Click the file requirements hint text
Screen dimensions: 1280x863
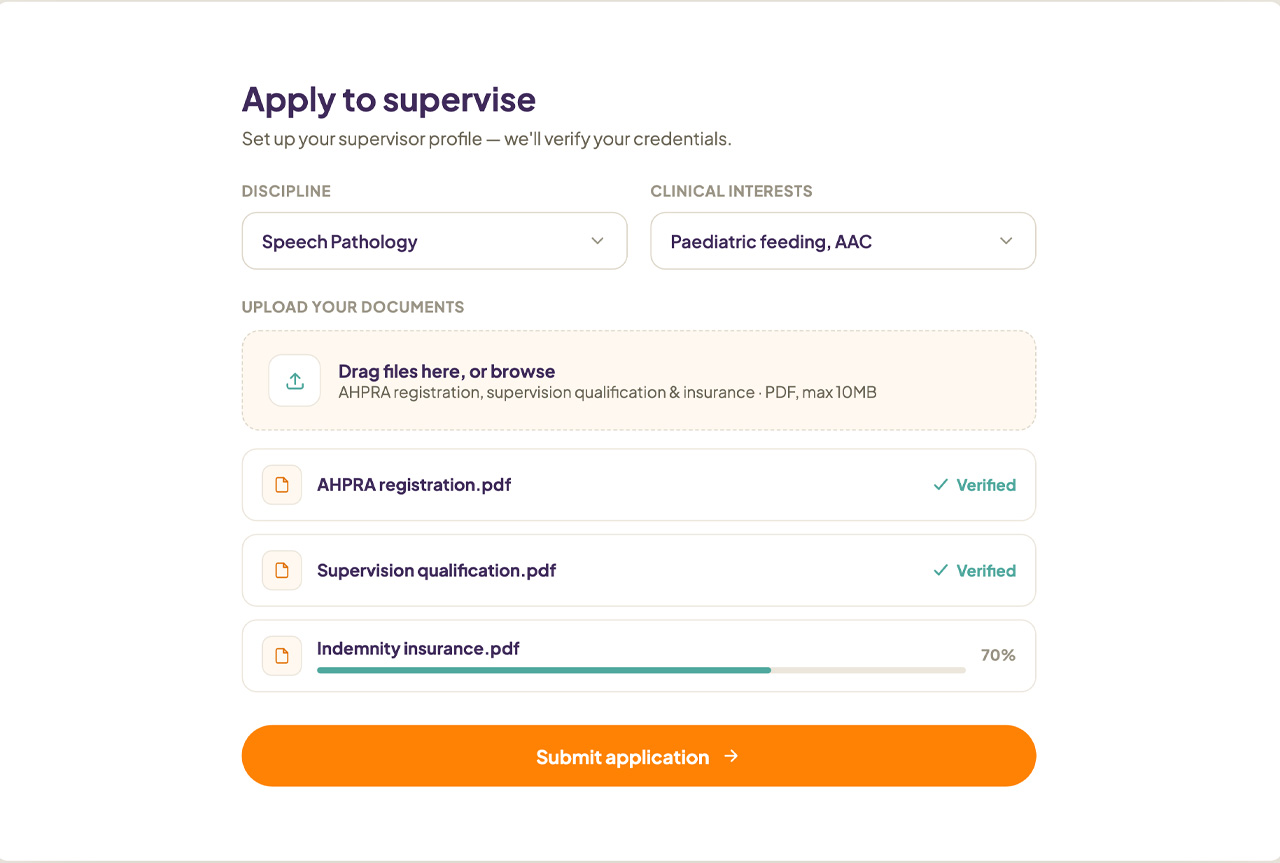[607, 393]
